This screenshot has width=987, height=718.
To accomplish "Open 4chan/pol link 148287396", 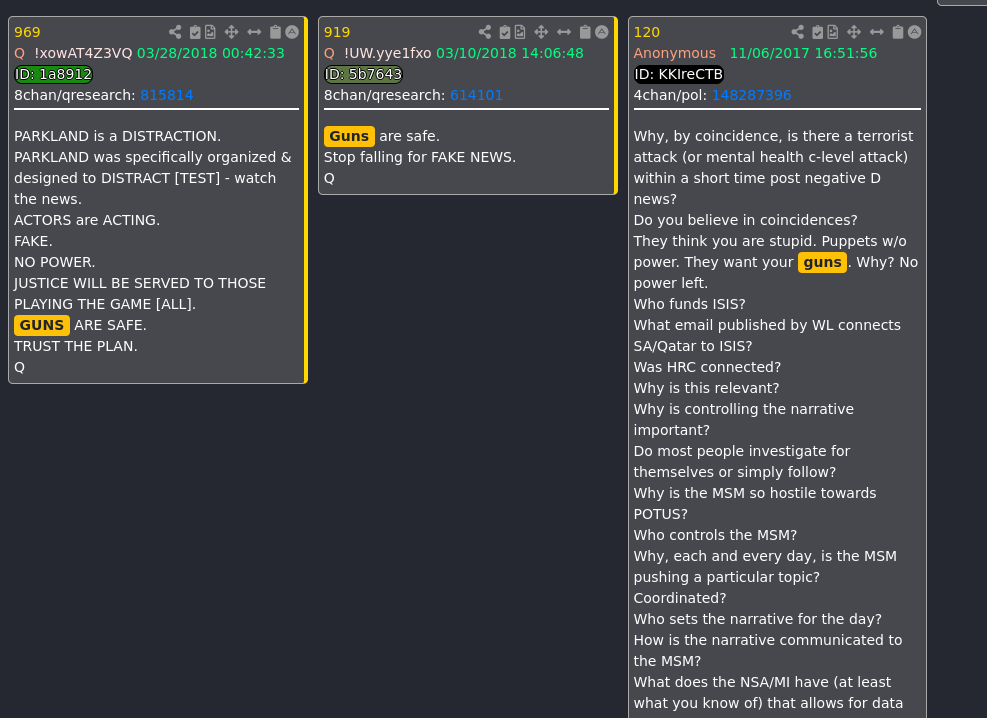I will 752,95.
